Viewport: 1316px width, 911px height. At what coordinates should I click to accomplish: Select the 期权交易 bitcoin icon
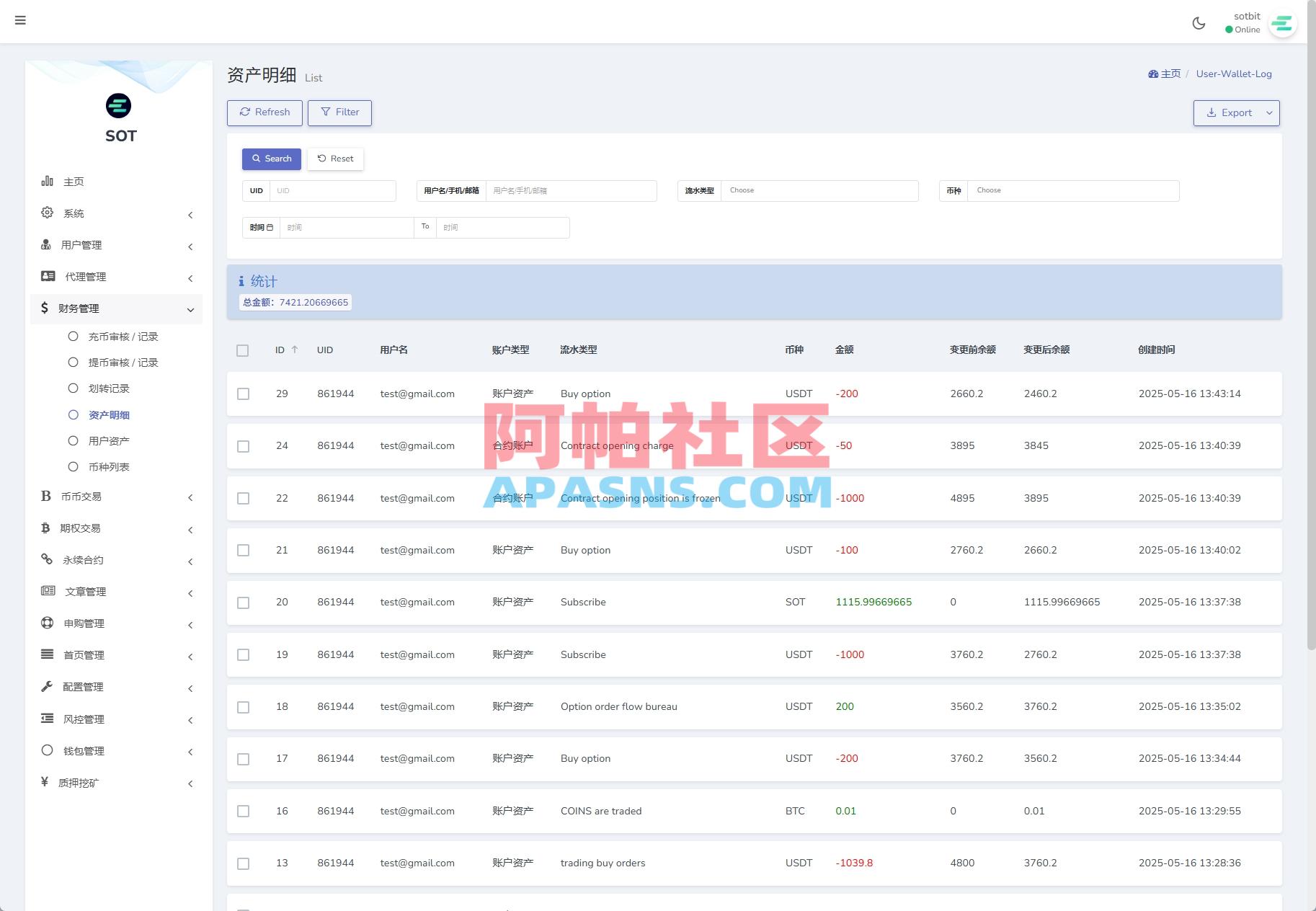(47, 528)
